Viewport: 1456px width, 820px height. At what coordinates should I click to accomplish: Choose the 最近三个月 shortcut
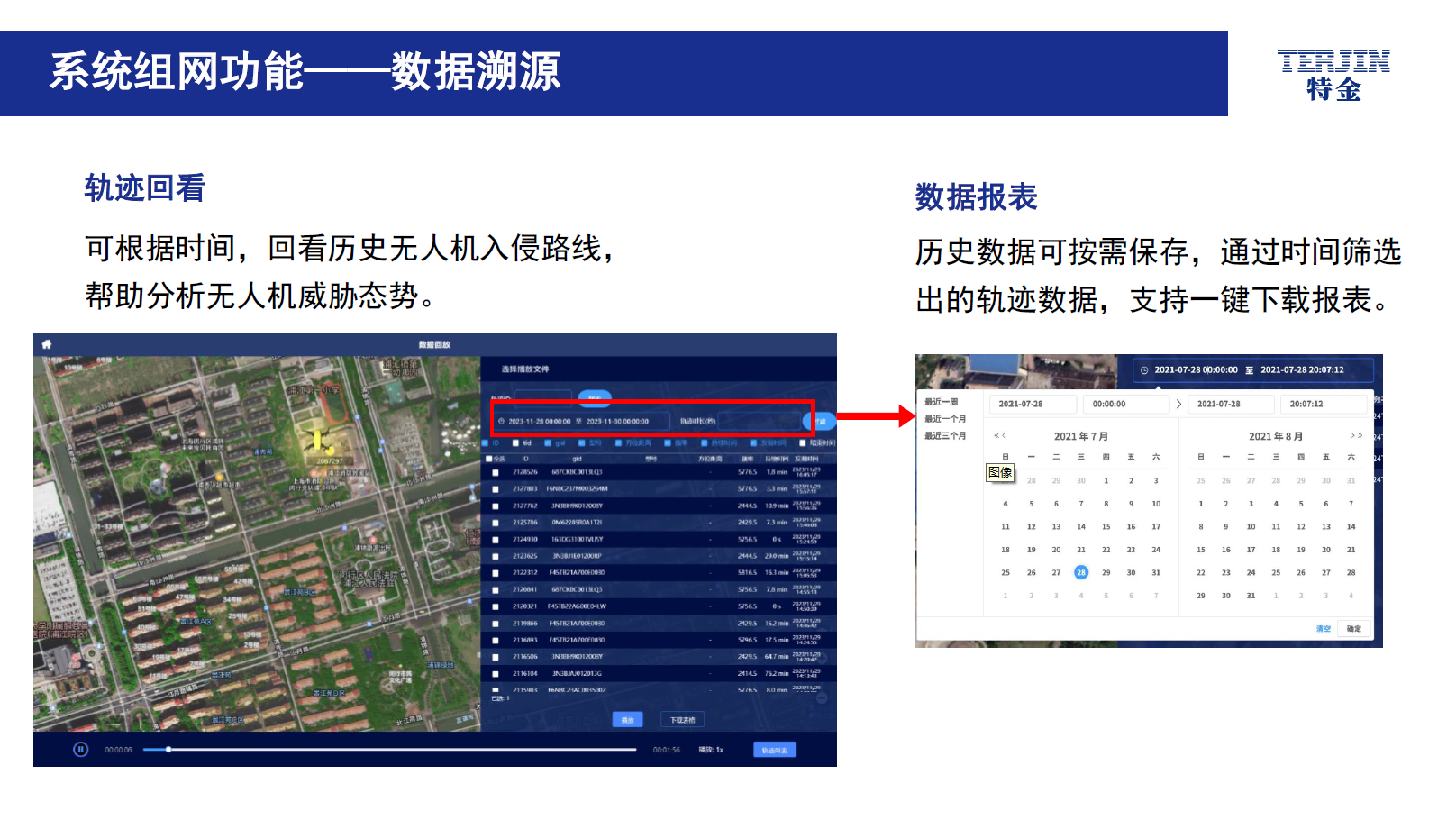coord(945,435)
